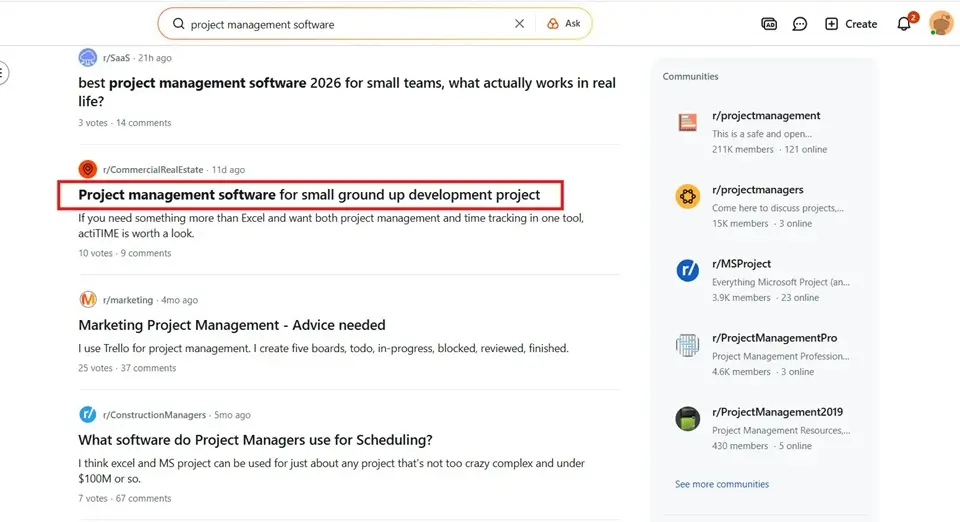Open r/projectmanagement community name

(x=766, y=116)
